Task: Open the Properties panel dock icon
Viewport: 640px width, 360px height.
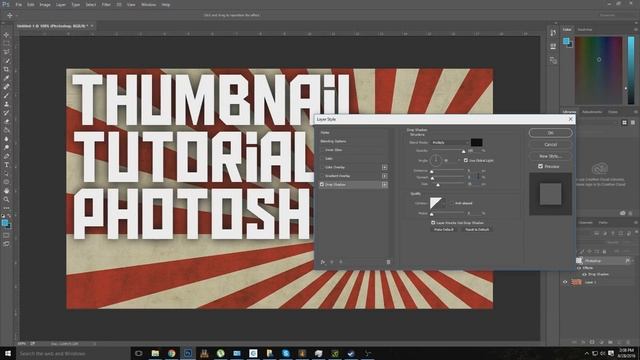Action: click(553, 46)
